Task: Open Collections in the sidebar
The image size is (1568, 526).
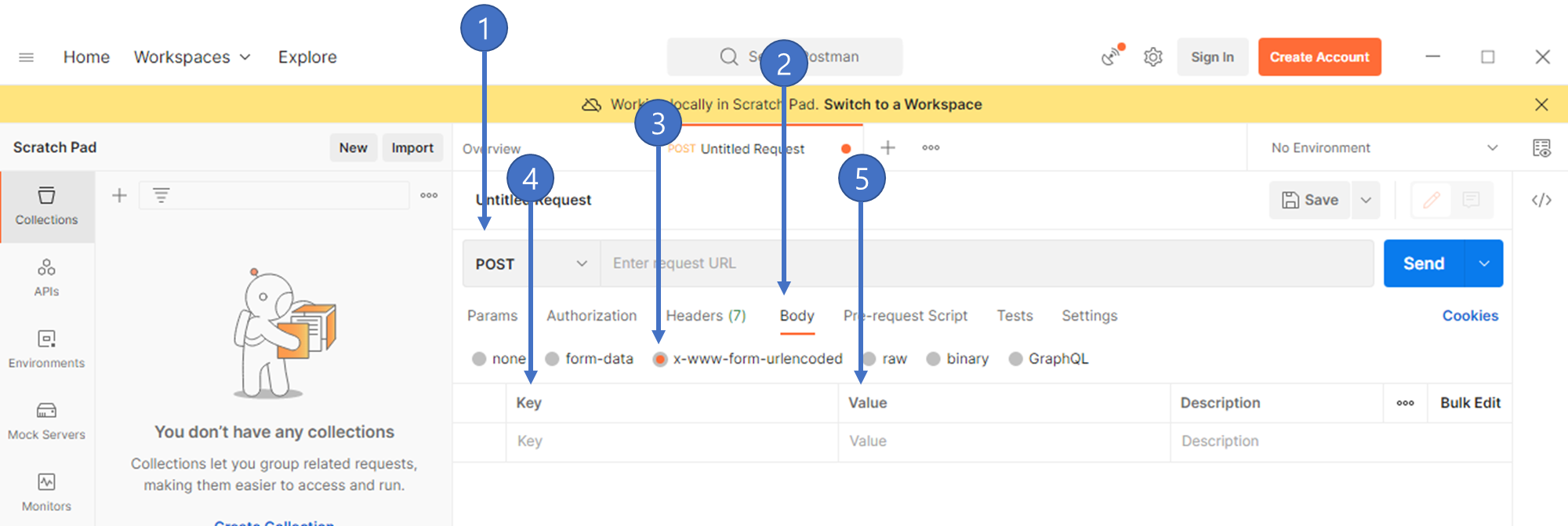Action: tap(47, 206)
